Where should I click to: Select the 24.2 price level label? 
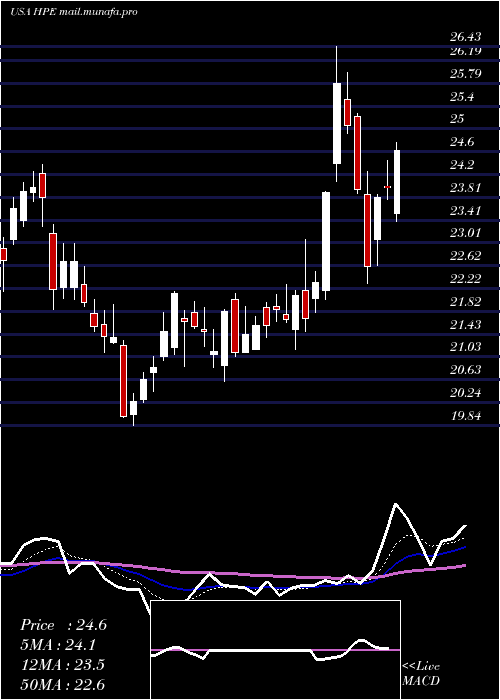pos(462,165)
